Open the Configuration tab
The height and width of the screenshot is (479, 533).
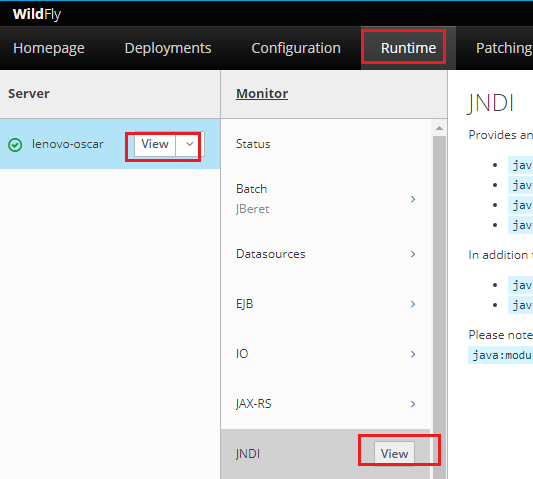click(x=296, y=48)
